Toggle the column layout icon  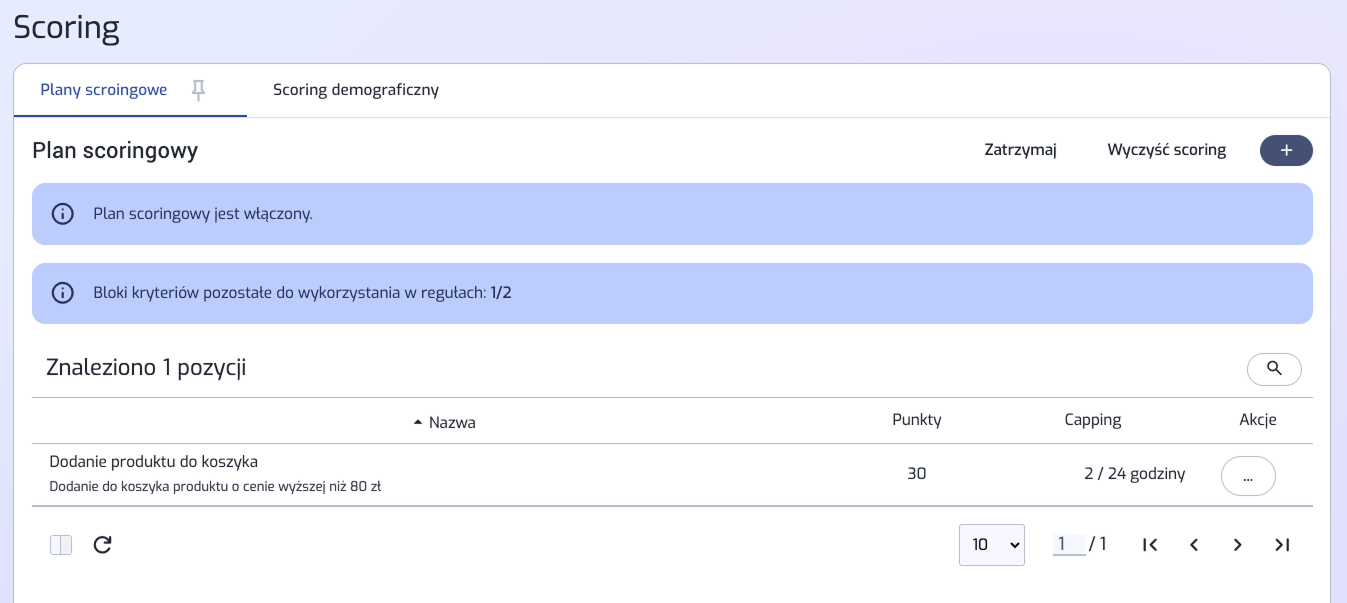click(61, 545)
